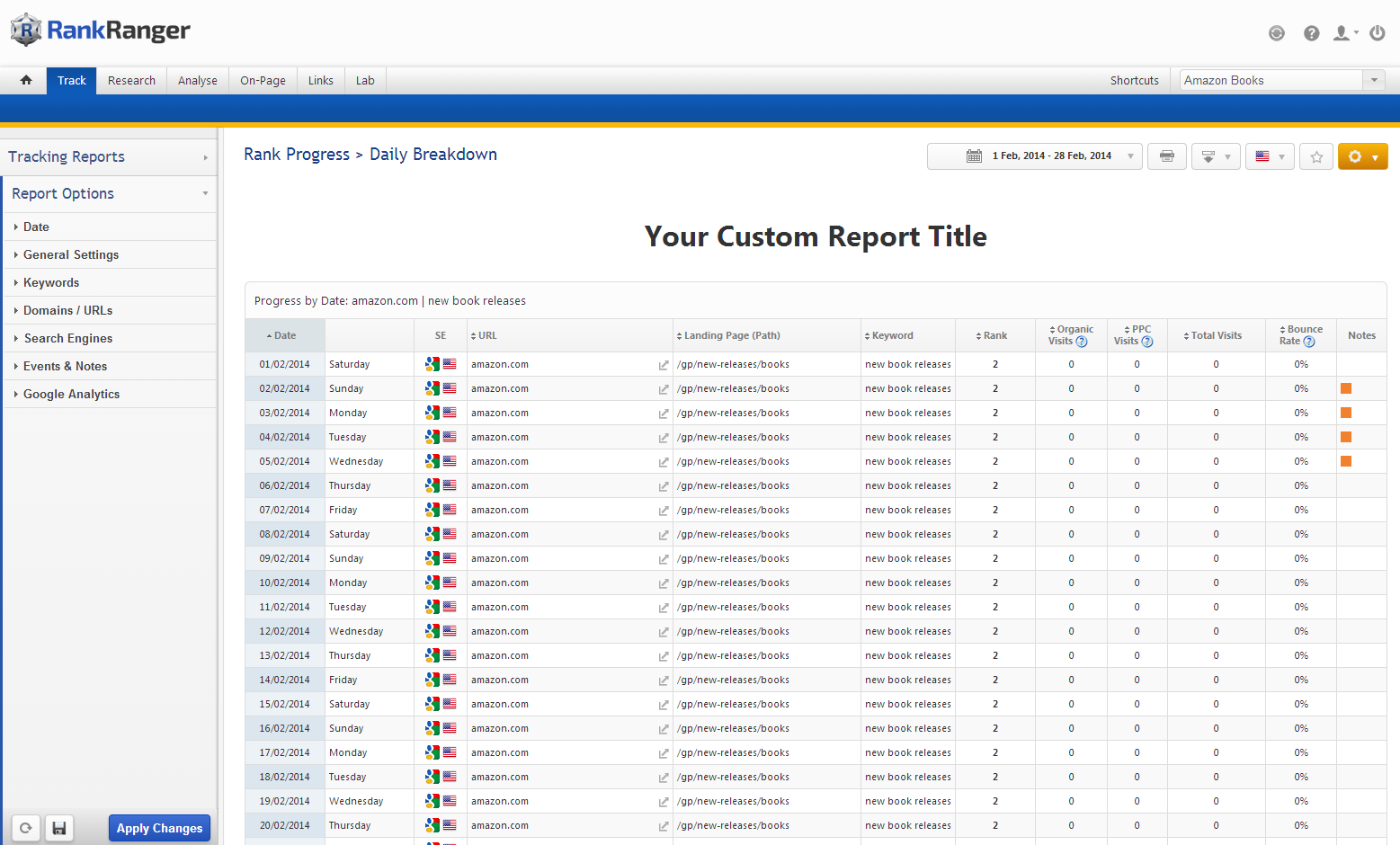Screen dimensions: 1400x845
Task: Click the power logout icon
Action: pyautogui.click(x=1377, y=33)
